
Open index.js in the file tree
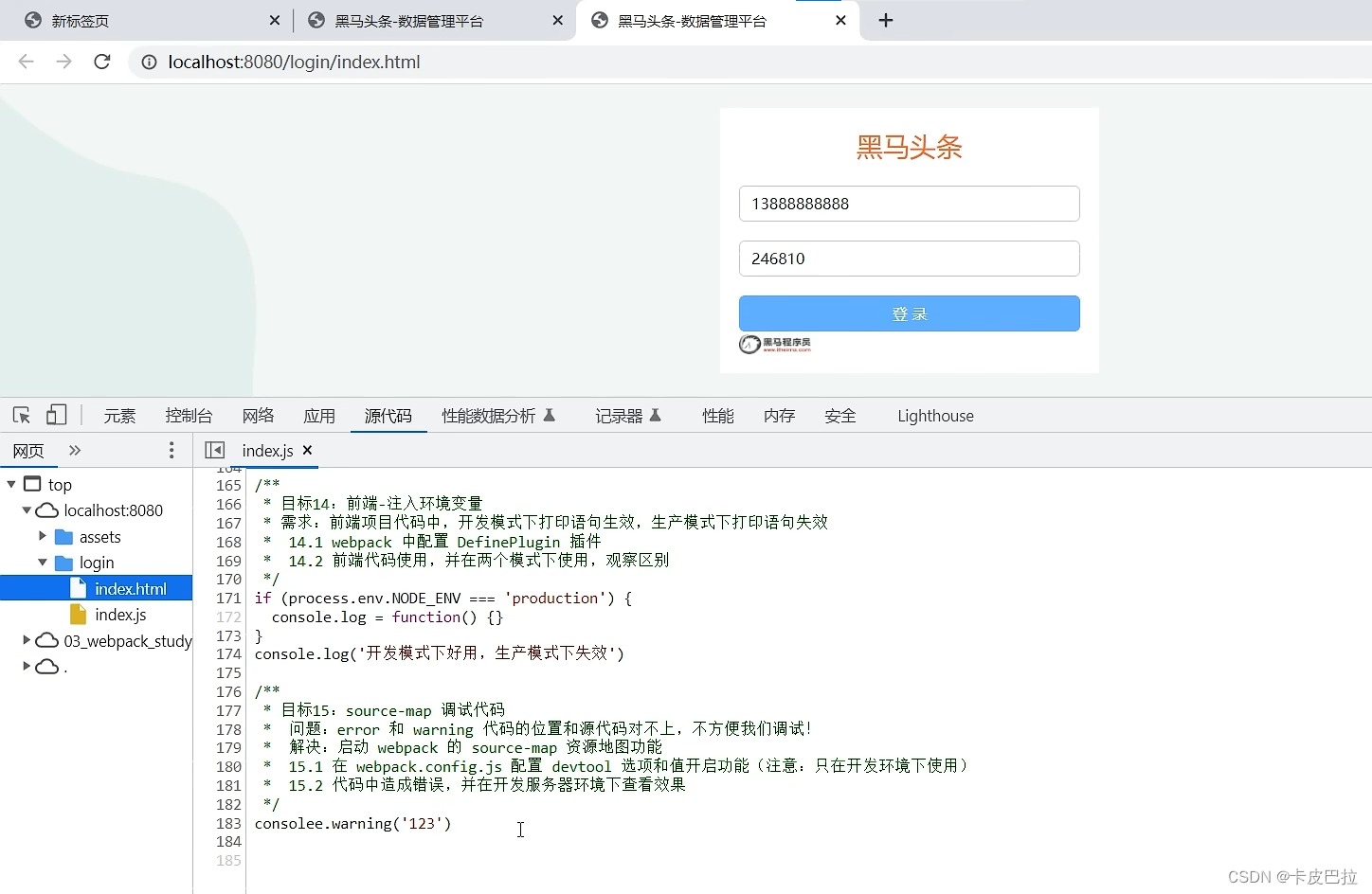point(120,615)
